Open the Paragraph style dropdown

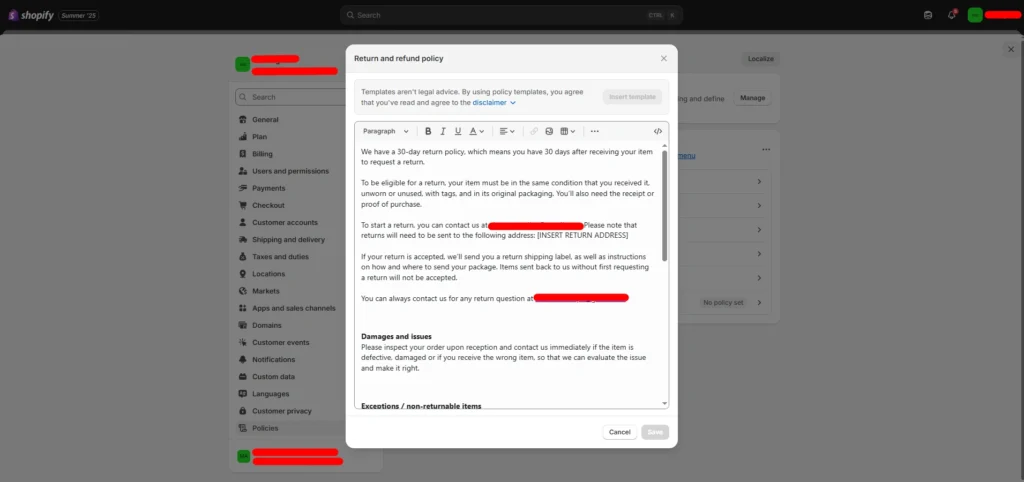(386, 131)
